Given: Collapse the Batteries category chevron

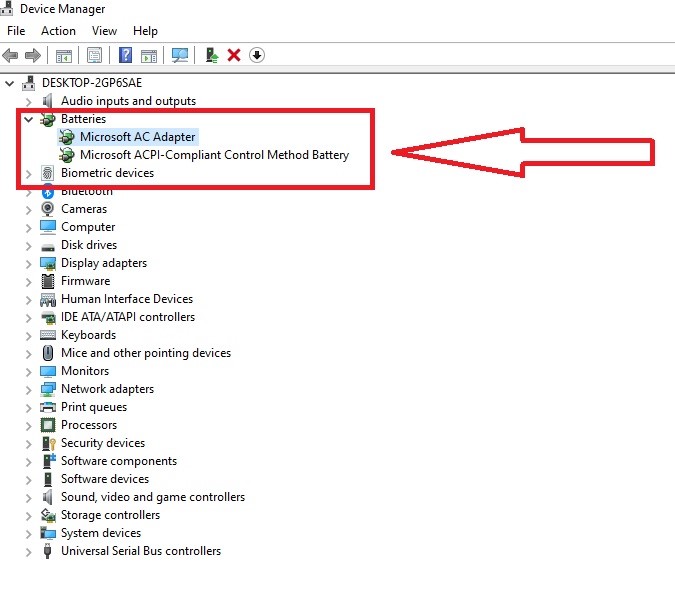Looking at the screenshot, I should 28,119.
